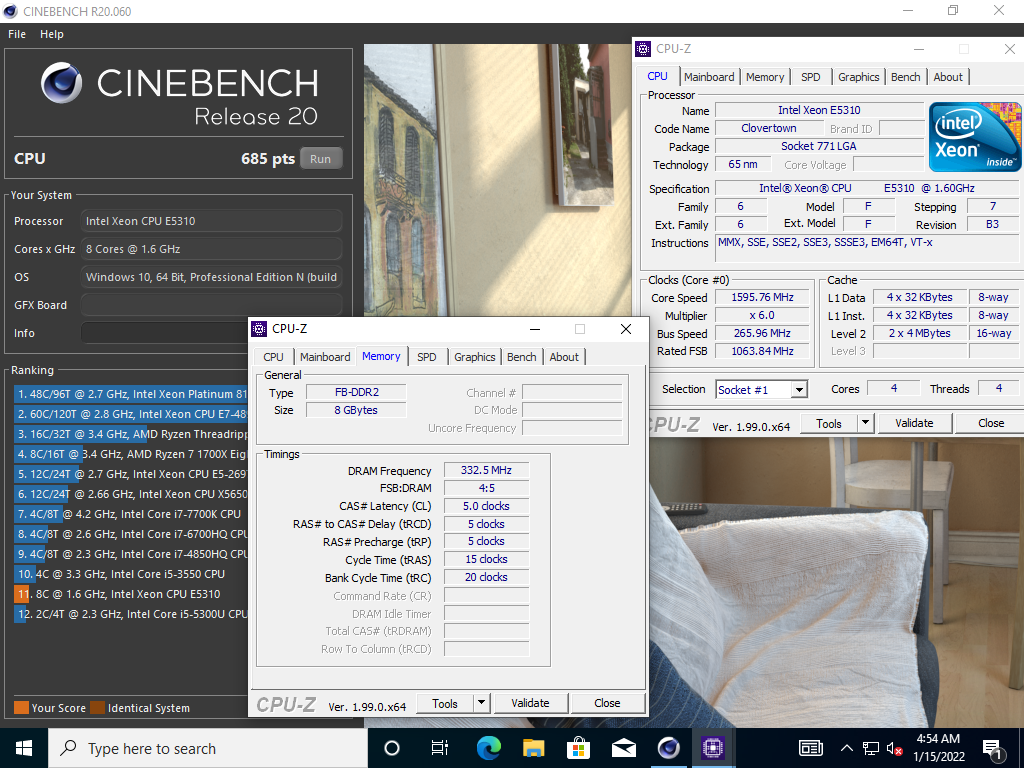Image resolution: width=1024 pixels, height=768 pixels.
Task: Open SPD tab in back CPU-Z window
Action: (810, 77)
